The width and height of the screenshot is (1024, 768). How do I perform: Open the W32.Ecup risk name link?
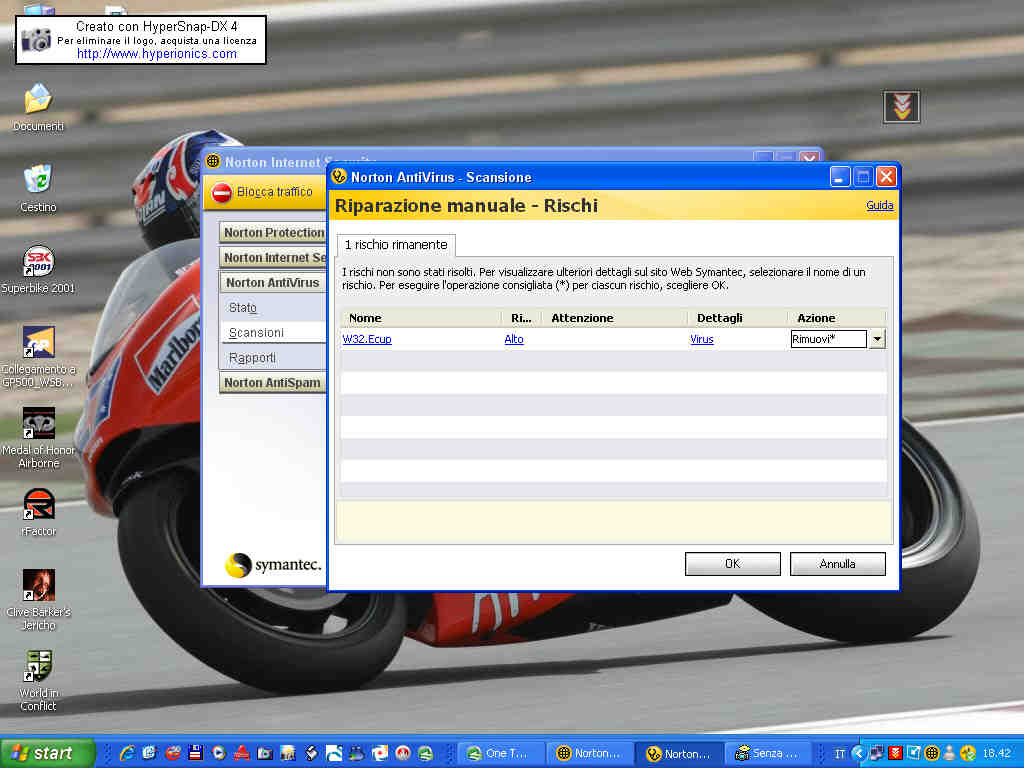tap(367, 339)
